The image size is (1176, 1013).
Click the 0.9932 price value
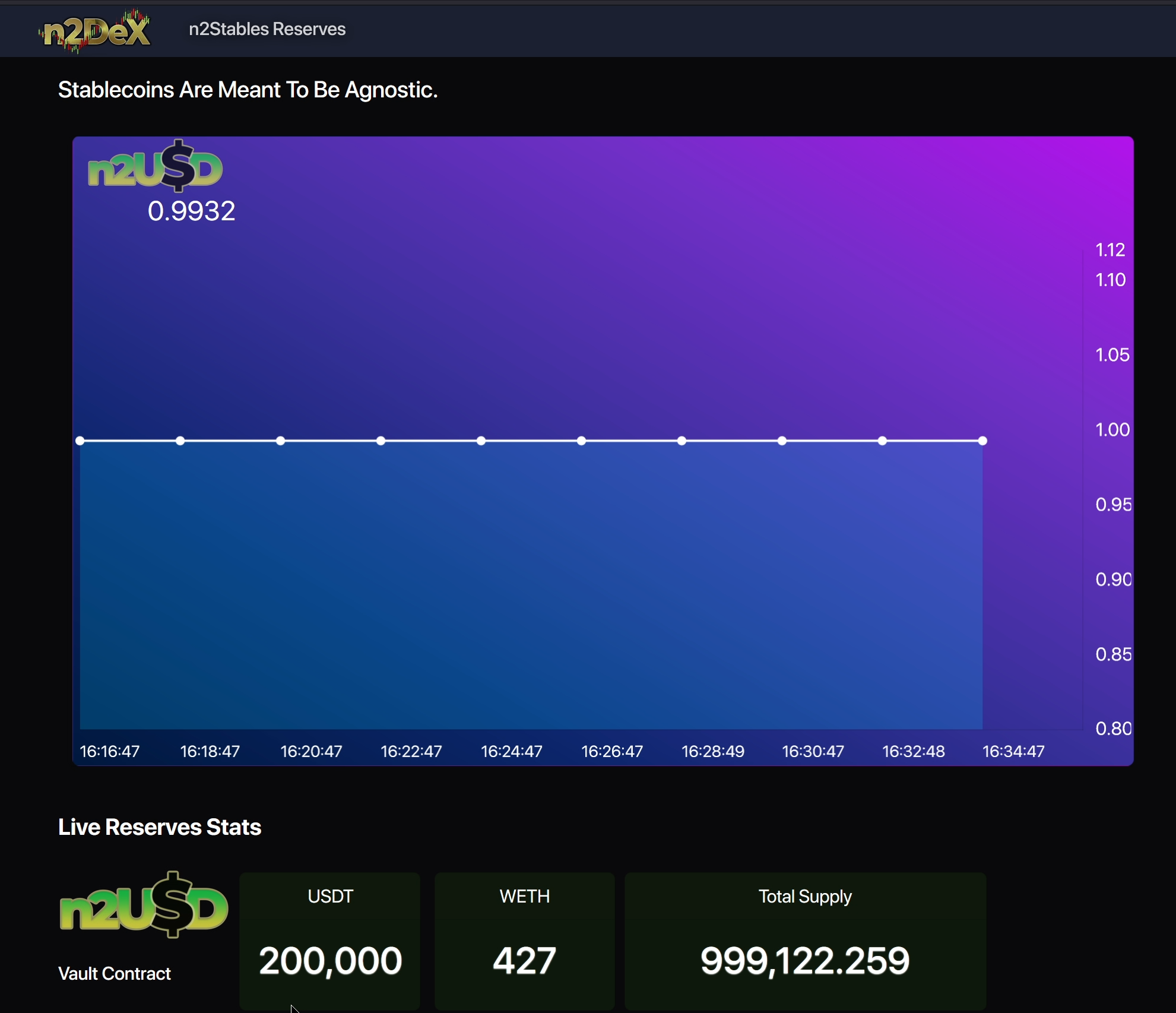pyautogui.click(x=191, y=211)
